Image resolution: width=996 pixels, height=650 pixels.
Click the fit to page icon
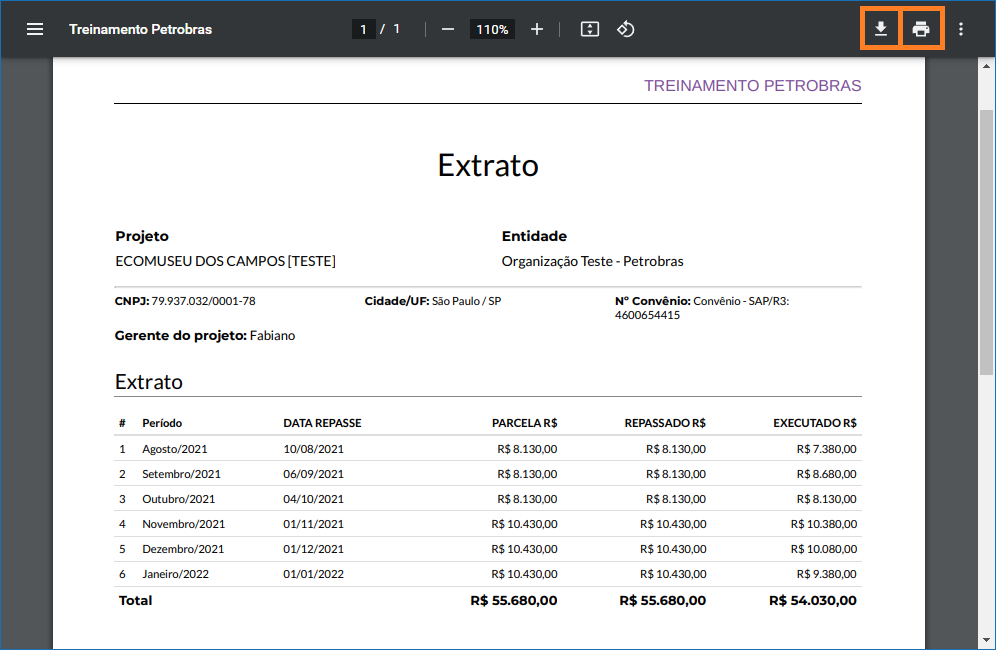[x=589, y=29]
